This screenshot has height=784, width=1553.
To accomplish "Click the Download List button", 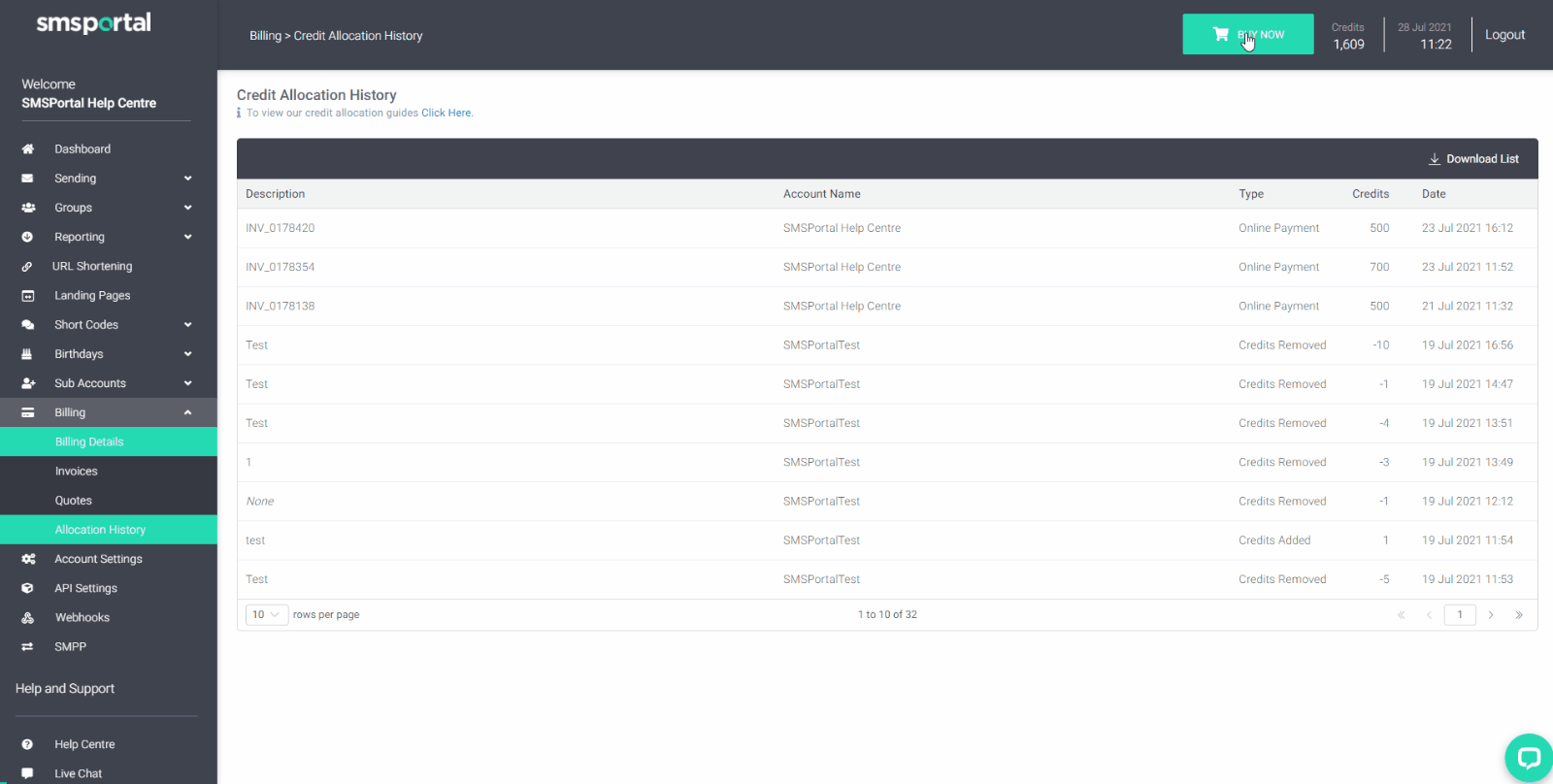I will [x=1473, y=159].
